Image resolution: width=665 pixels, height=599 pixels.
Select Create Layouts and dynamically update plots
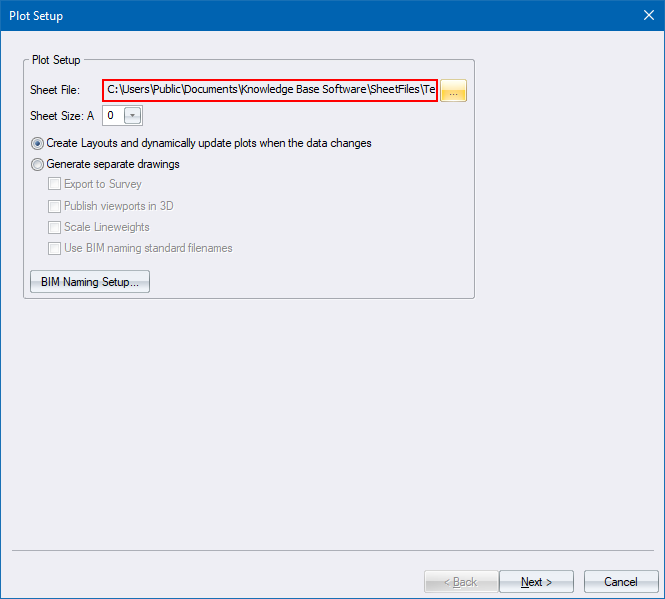(x=38, y=143)
